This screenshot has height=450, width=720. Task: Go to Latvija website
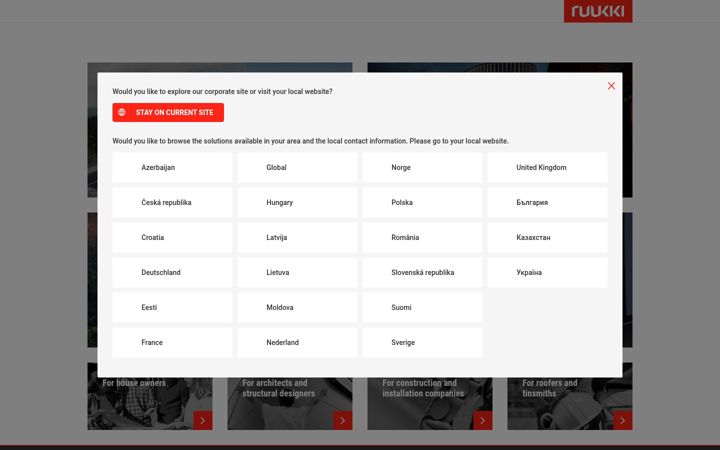pyautogui.click(x=297, y=237)
